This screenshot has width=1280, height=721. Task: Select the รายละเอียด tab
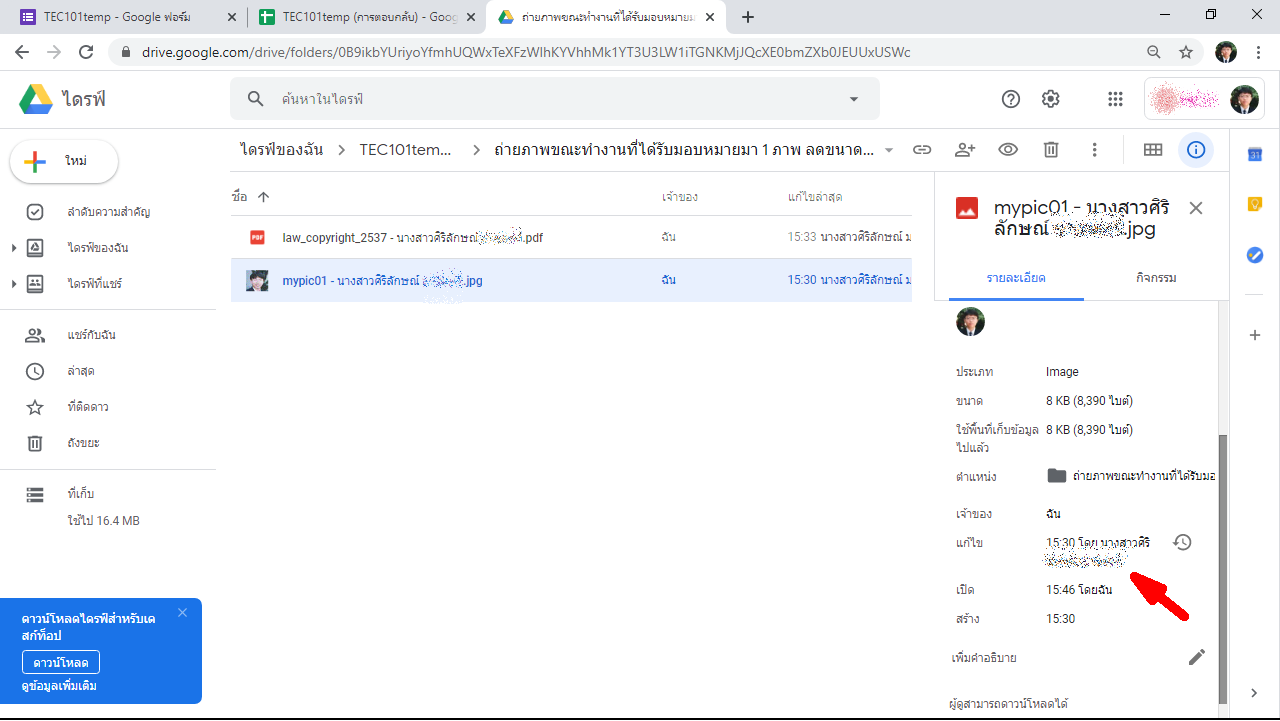pos(1016,278)
